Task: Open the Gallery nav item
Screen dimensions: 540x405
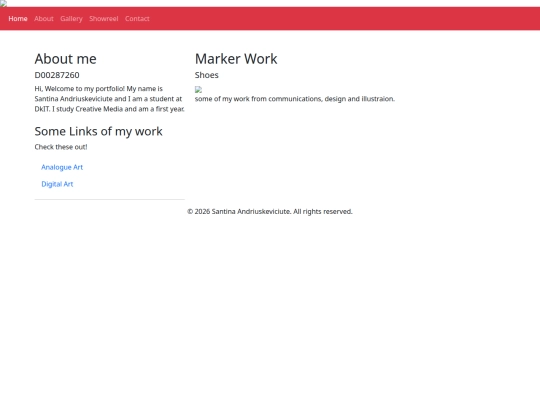Action: pyautogui.click(x=71, y=19)
